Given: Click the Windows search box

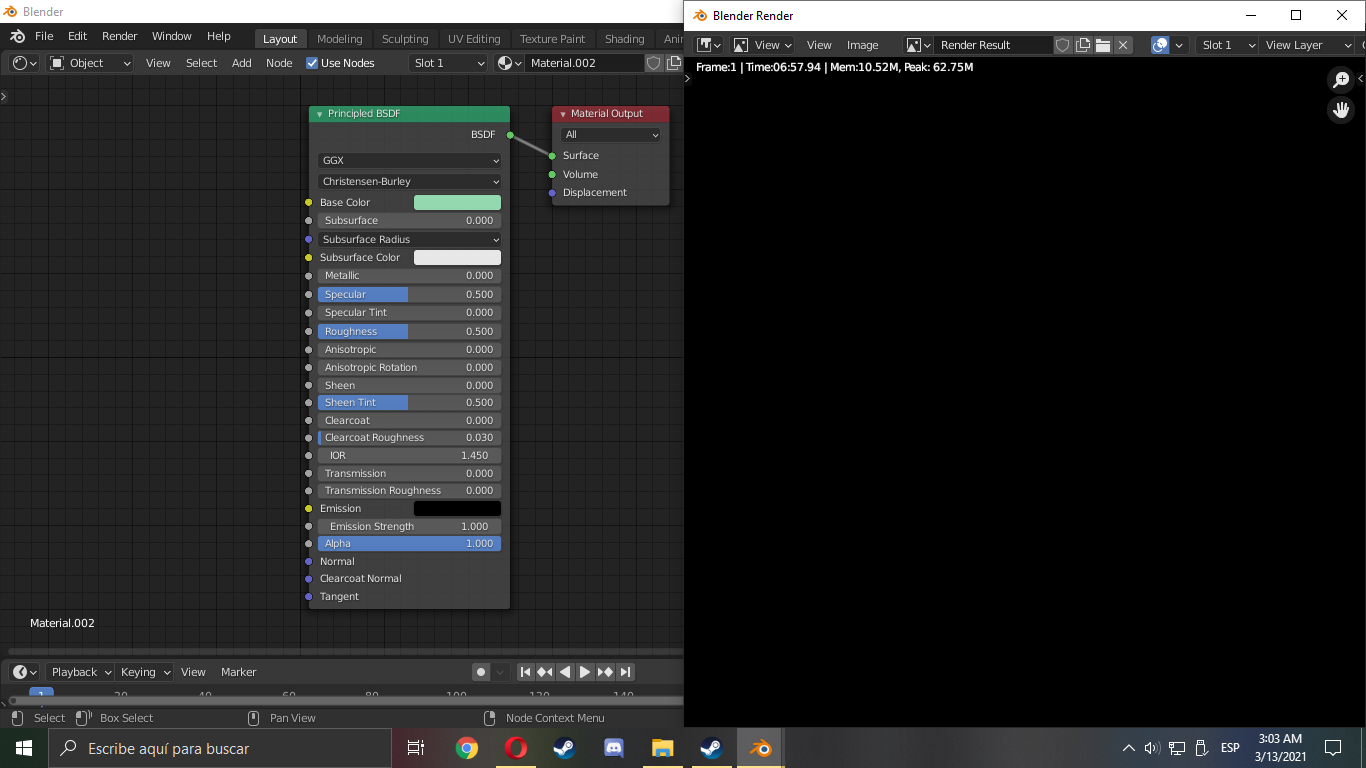Looking at the screenshot, I should (x=220, y=748).
